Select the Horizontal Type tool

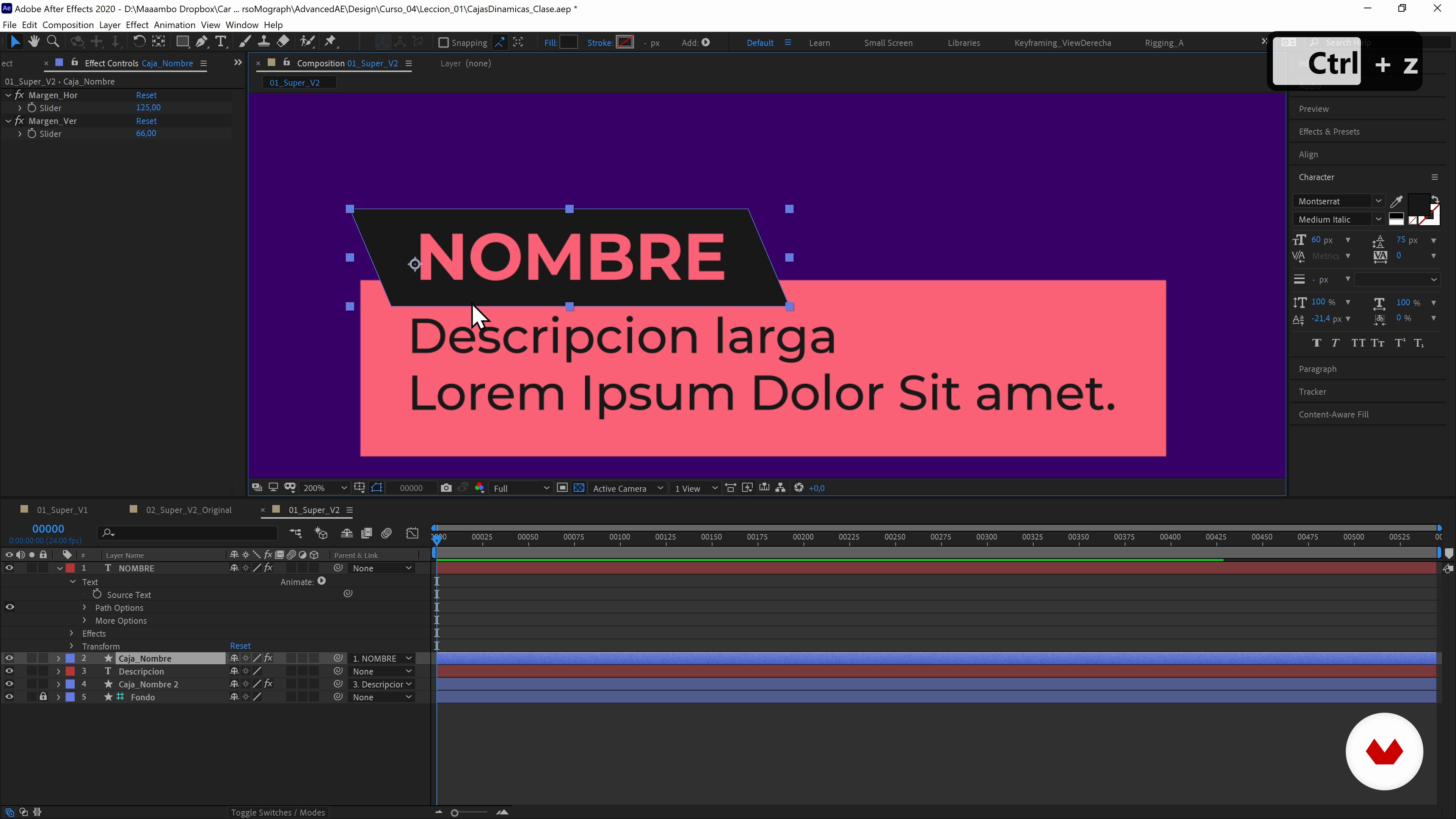pos(221,42)
